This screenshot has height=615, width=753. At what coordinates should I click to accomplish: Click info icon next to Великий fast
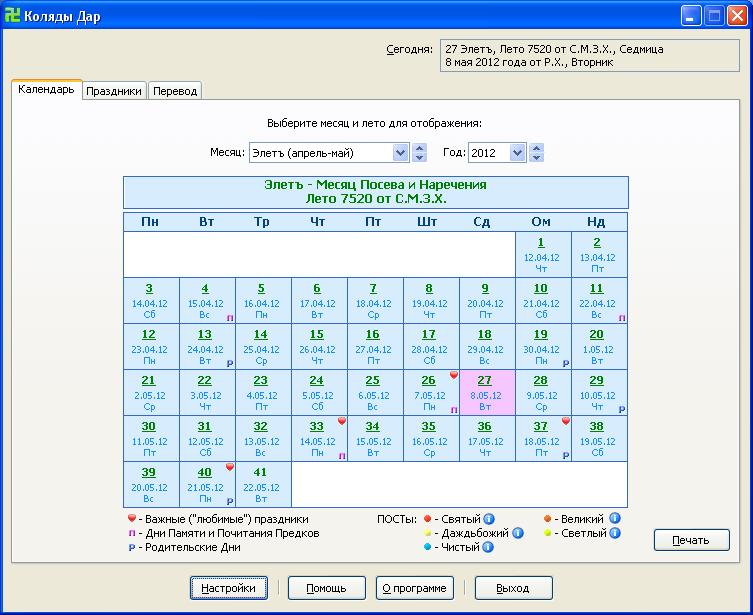pos(615,519)
